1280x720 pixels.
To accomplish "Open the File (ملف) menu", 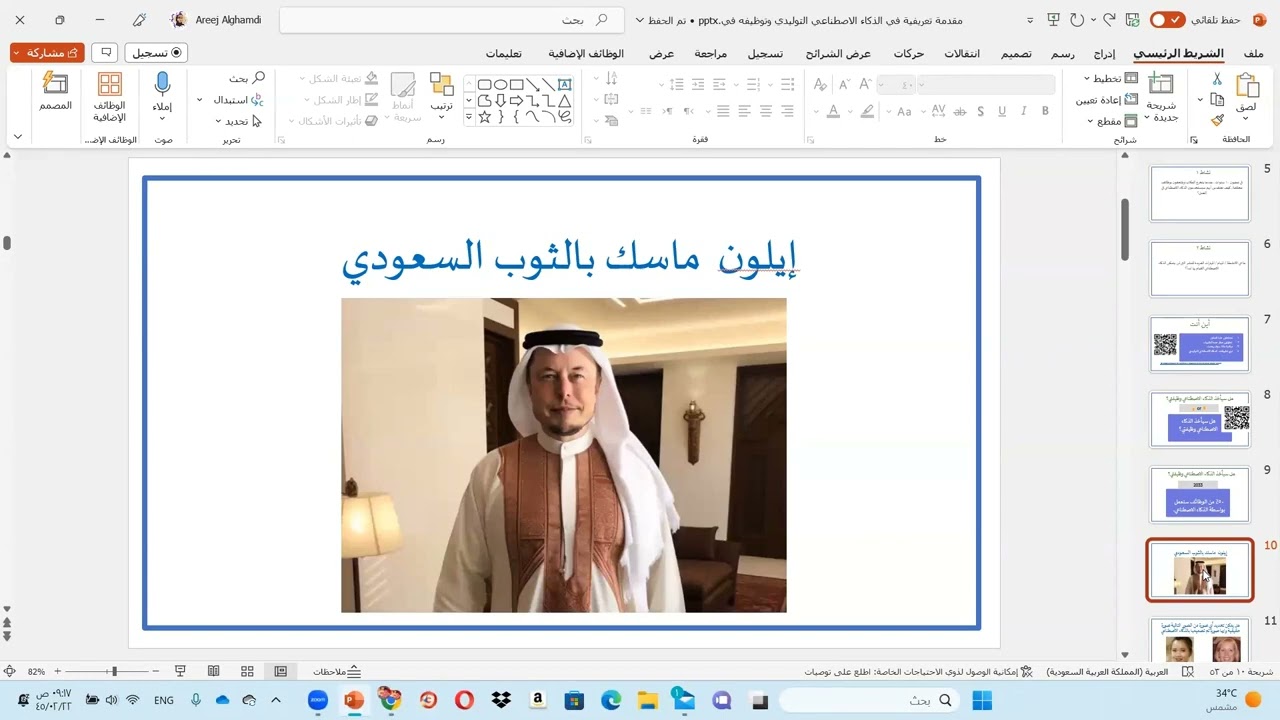I will tap(1253, 53).
